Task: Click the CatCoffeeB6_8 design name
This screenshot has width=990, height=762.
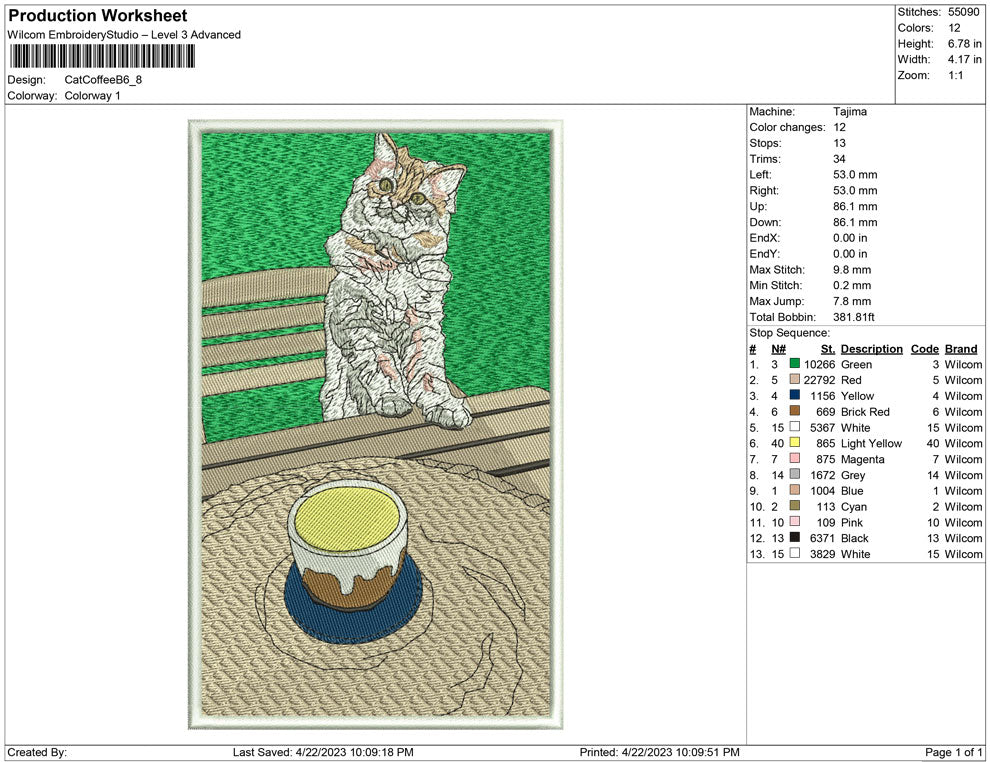Action: [105, 80]
